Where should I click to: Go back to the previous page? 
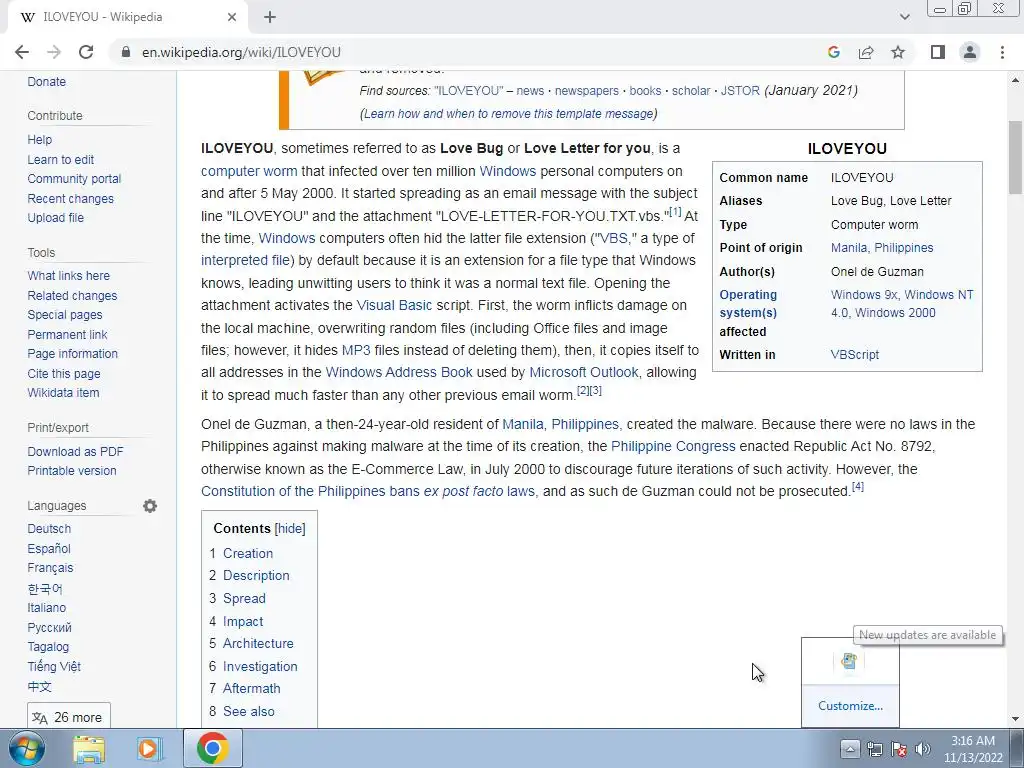click(22, 52)
